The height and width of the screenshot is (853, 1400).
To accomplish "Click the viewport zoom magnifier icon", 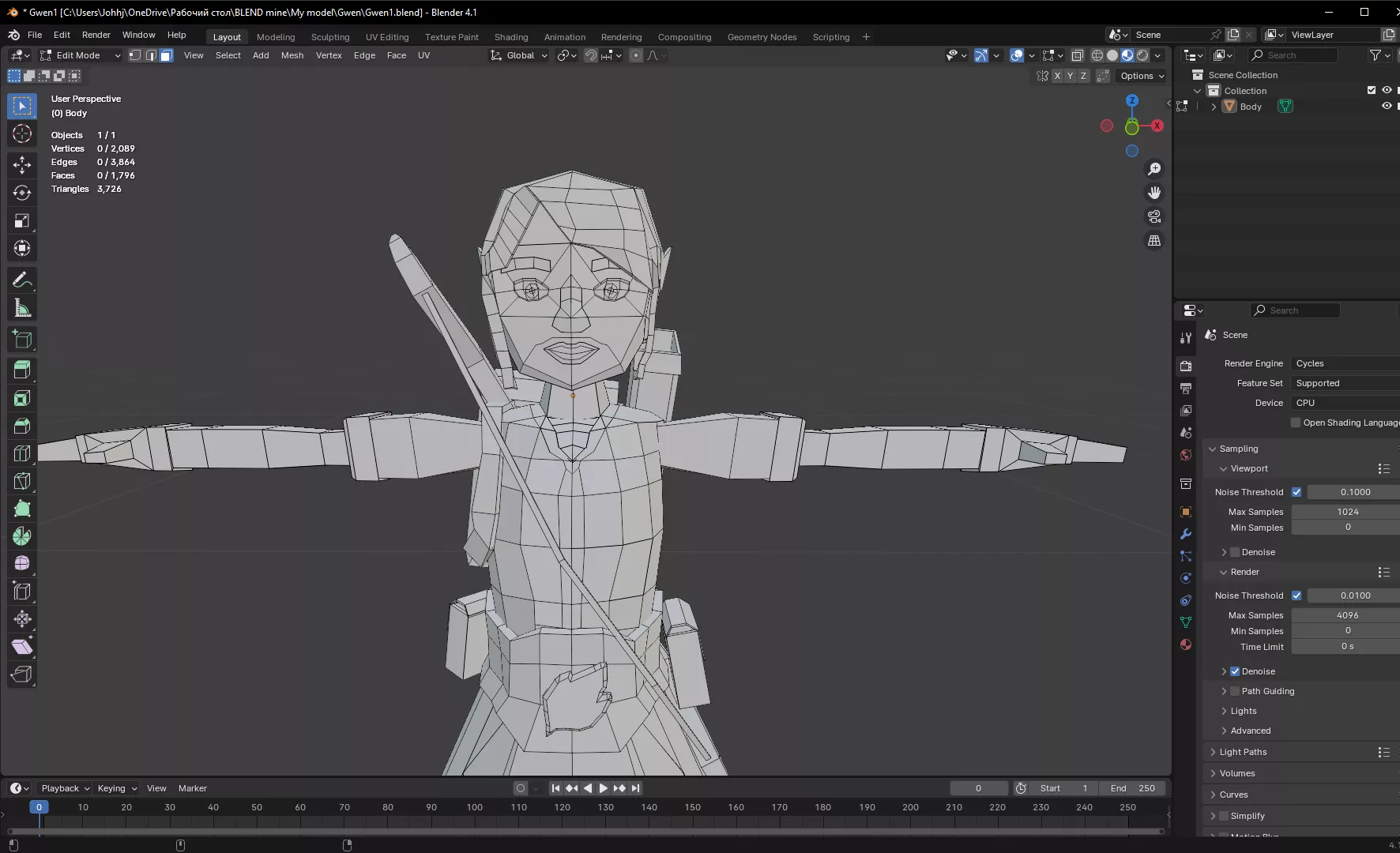I will point(1154,169).
